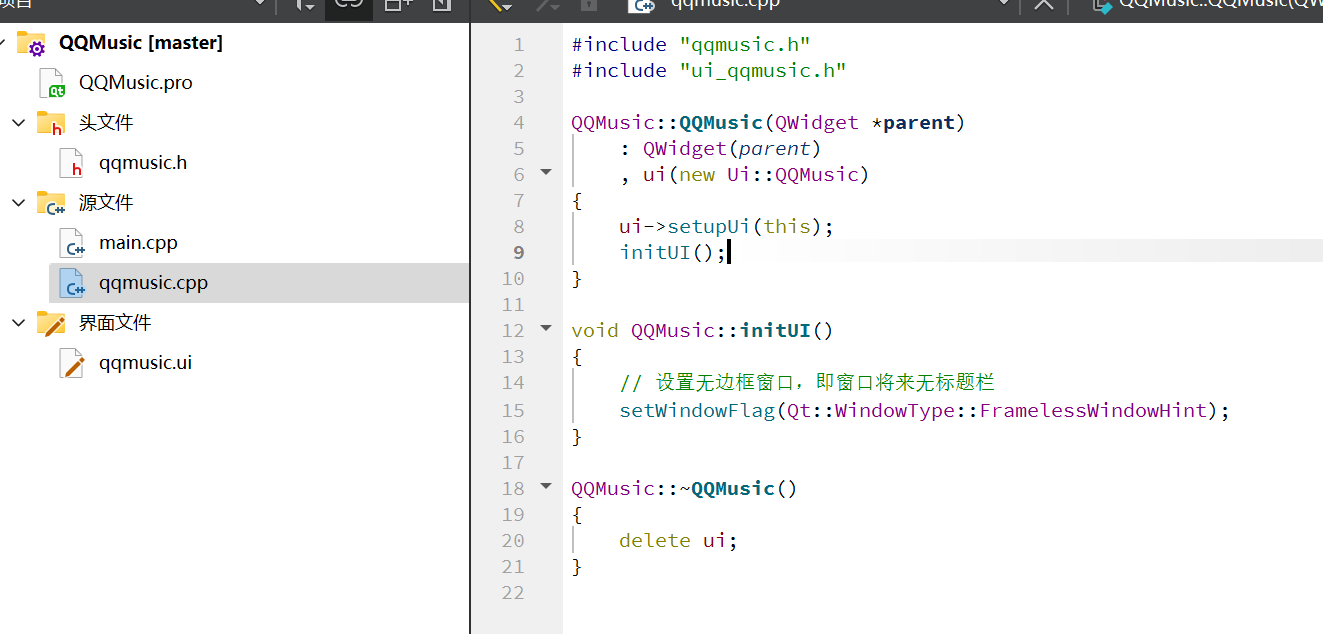
Task: Click the Chinese comment on line 14
Action: pos(807,383)
